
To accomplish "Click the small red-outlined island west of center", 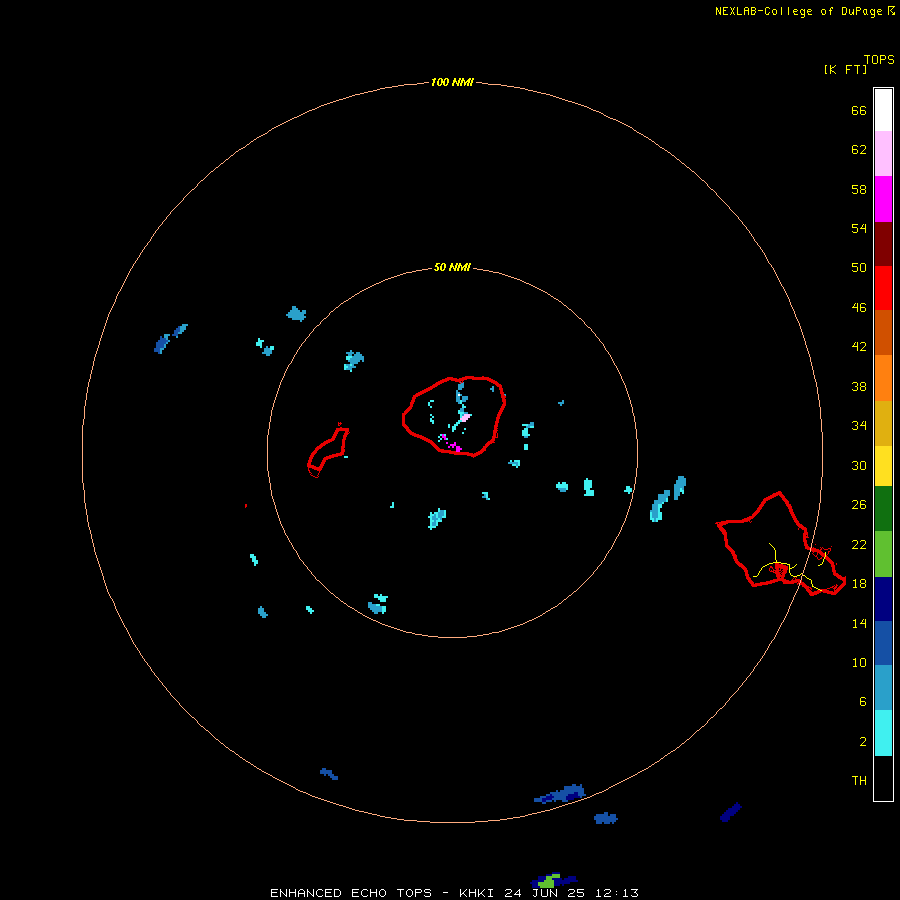I will tap(328, 451).
